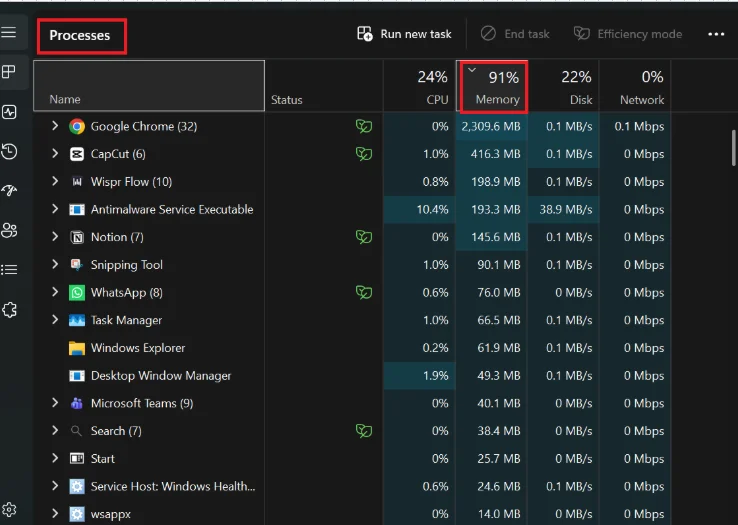Image resolution: width=738 pixels, height=525 pixels.
Task: Click the vertical scrollbar thumb
Action: 733,148
